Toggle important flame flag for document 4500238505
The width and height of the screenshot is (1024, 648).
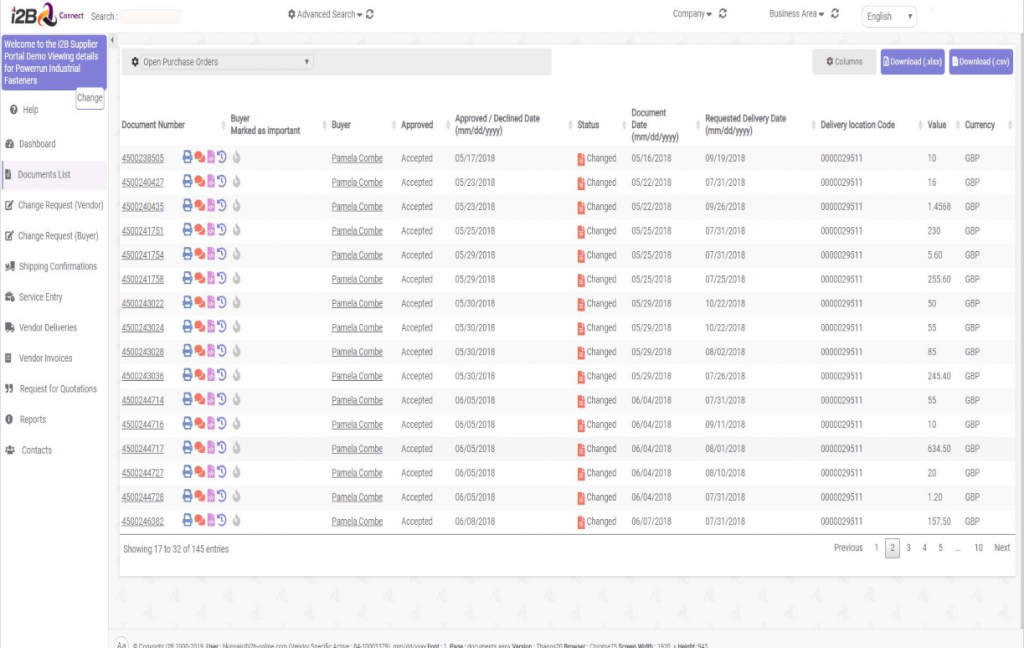pos(237,158)
